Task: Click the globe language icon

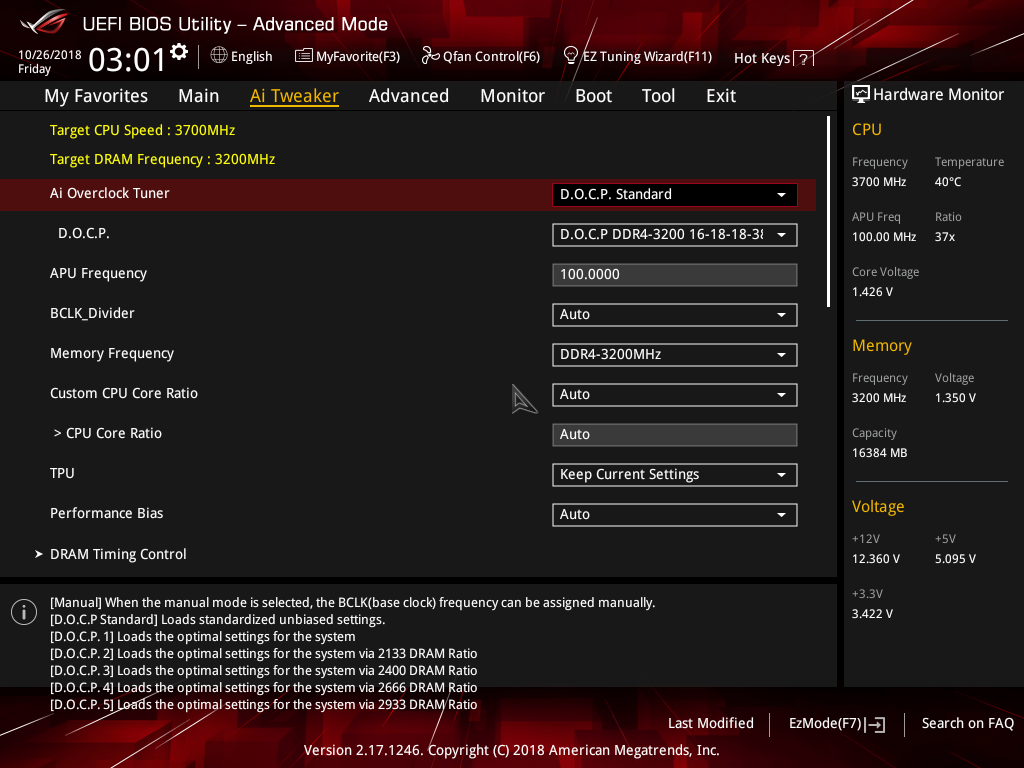Action: (x=219, y=56)
